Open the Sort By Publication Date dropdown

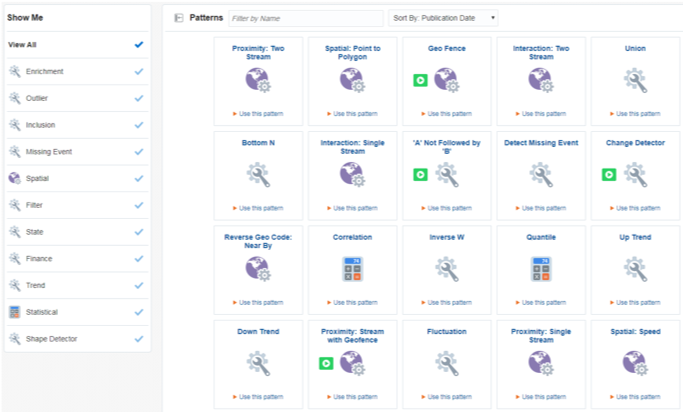pos(443,18)
